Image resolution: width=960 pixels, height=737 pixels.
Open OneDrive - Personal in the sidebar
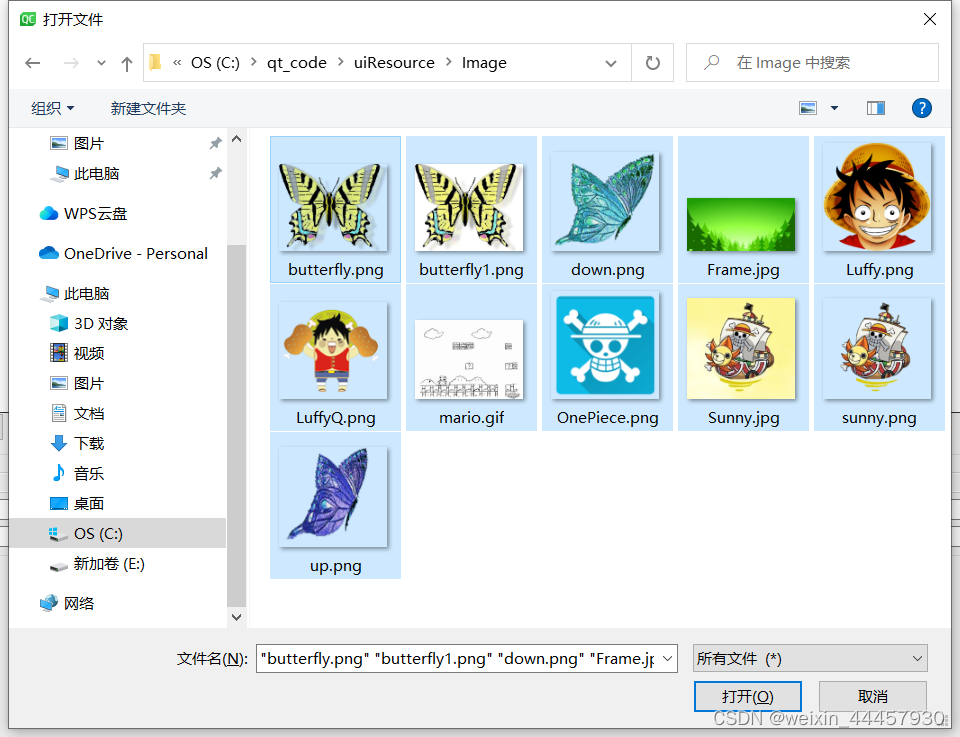click(x=123, y=253)
